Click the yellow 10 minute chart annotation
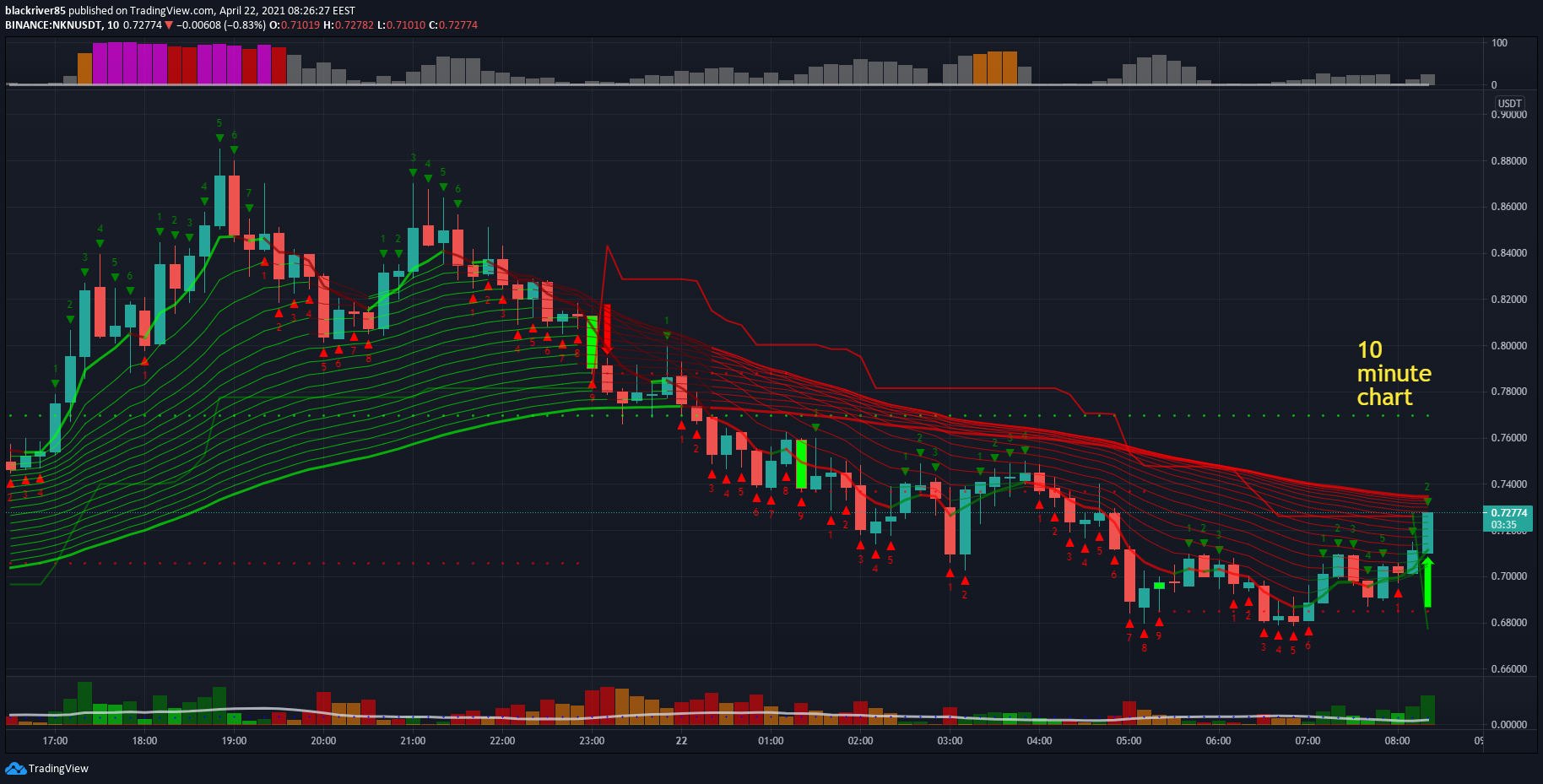The width and height of the screenshot is (1543, 784). click(x=1394, y=373)
